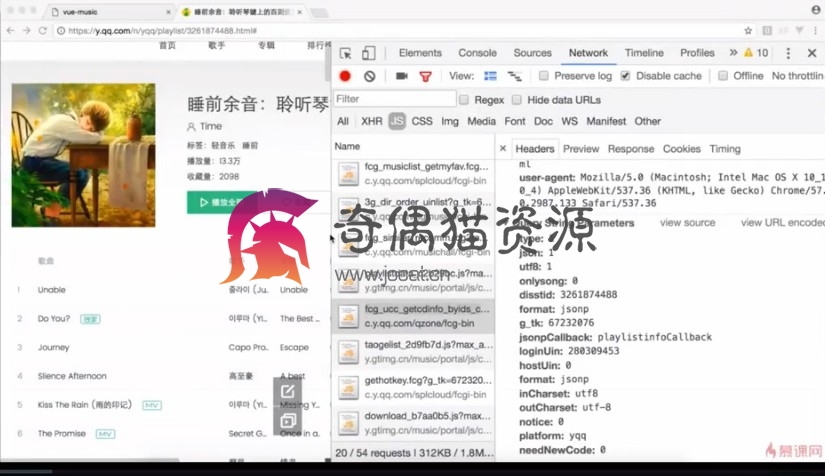Screen dimensions: 825x476
Task: Click view source link for parameters
Action: point(687,222)
